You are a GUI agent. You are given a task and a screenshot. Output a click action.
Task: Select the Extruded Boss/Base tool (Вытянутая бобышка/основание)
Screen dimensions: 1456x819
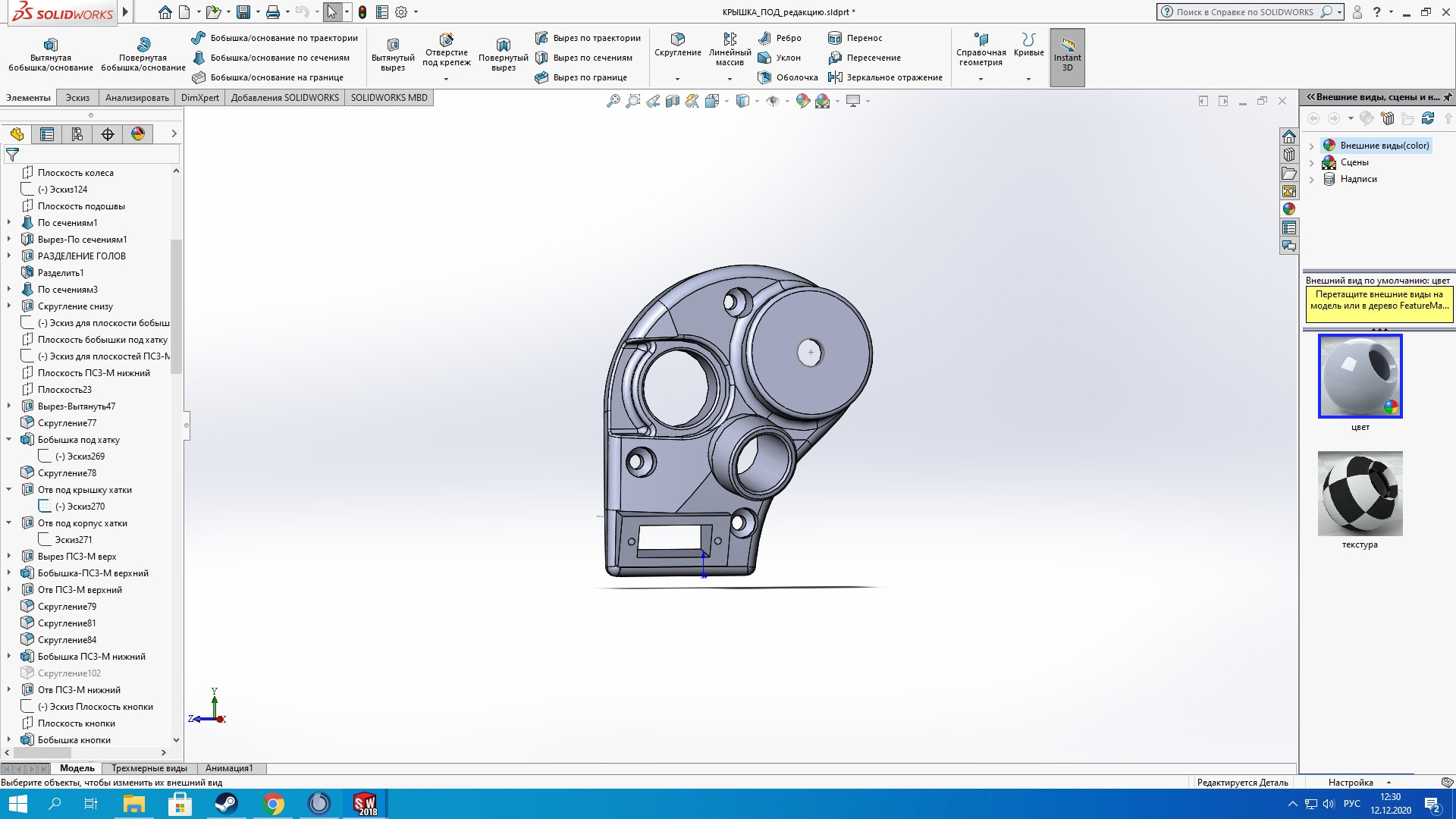(51, 55)
